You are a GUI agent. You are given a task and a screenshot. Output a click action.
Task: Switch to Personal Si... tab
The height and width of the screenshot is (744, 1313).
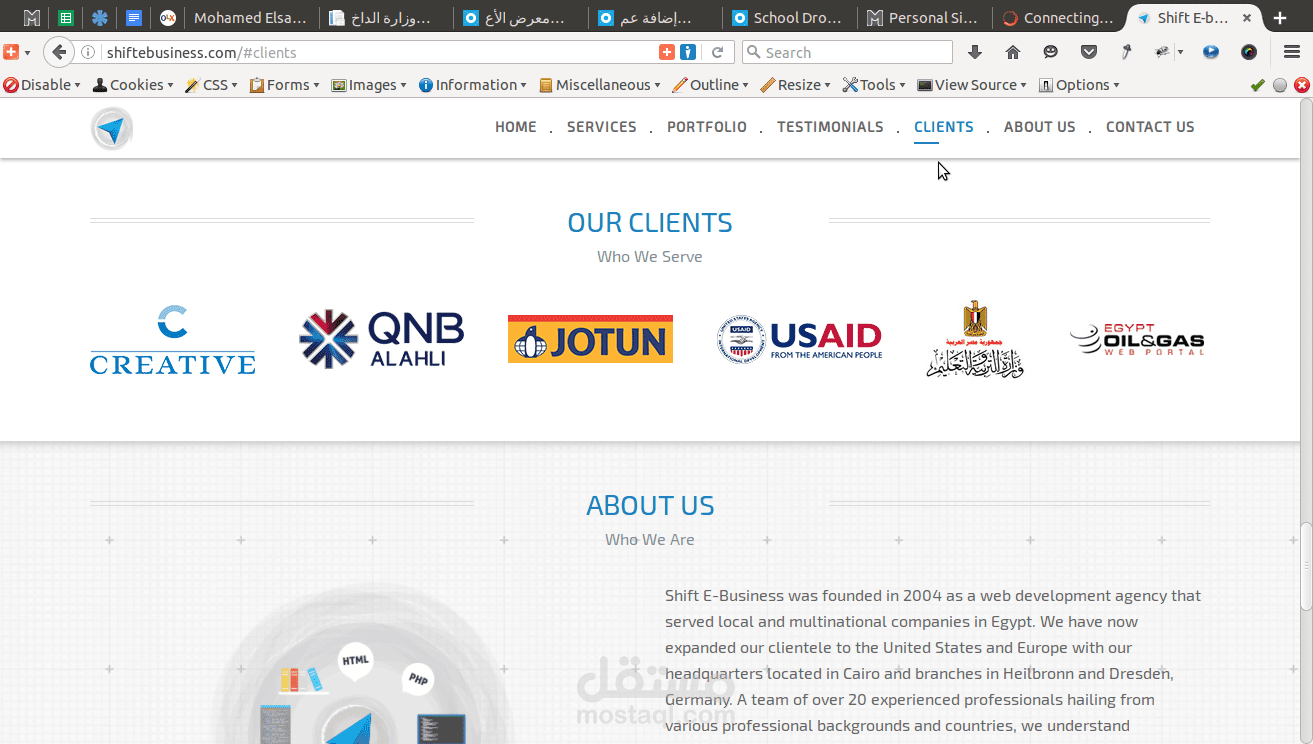(x=922, y=18)
